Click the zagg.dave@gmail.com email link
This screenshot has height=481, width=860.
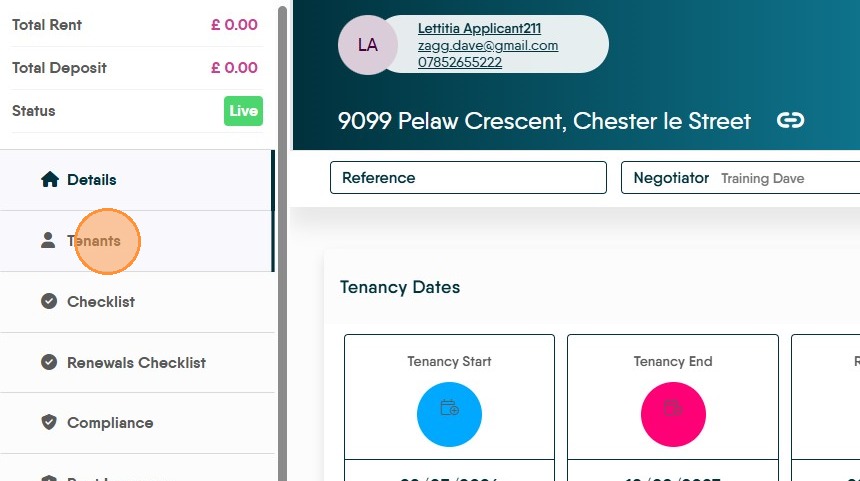(x=488, y=46)
